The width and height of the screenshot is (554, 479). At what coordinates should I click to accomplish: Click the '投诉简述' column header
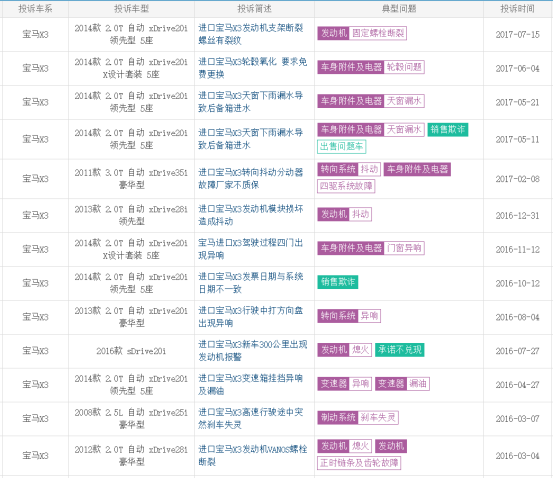click(254, 9)
